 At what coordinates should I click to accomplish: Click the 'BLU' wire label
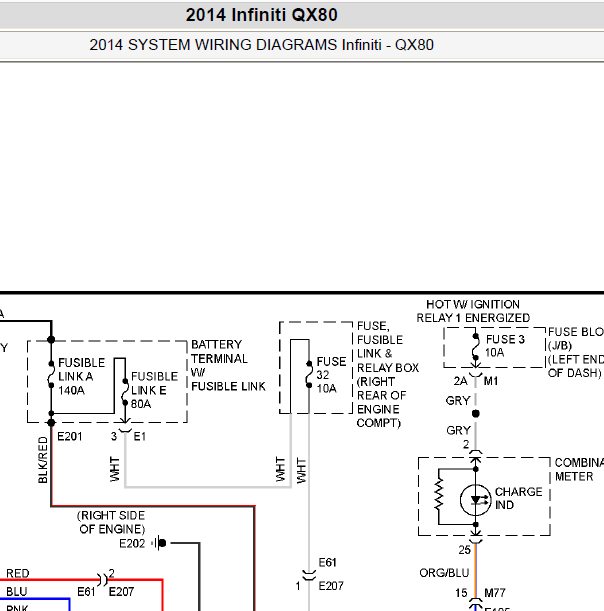pyautogui.click(x=16, y=592)
